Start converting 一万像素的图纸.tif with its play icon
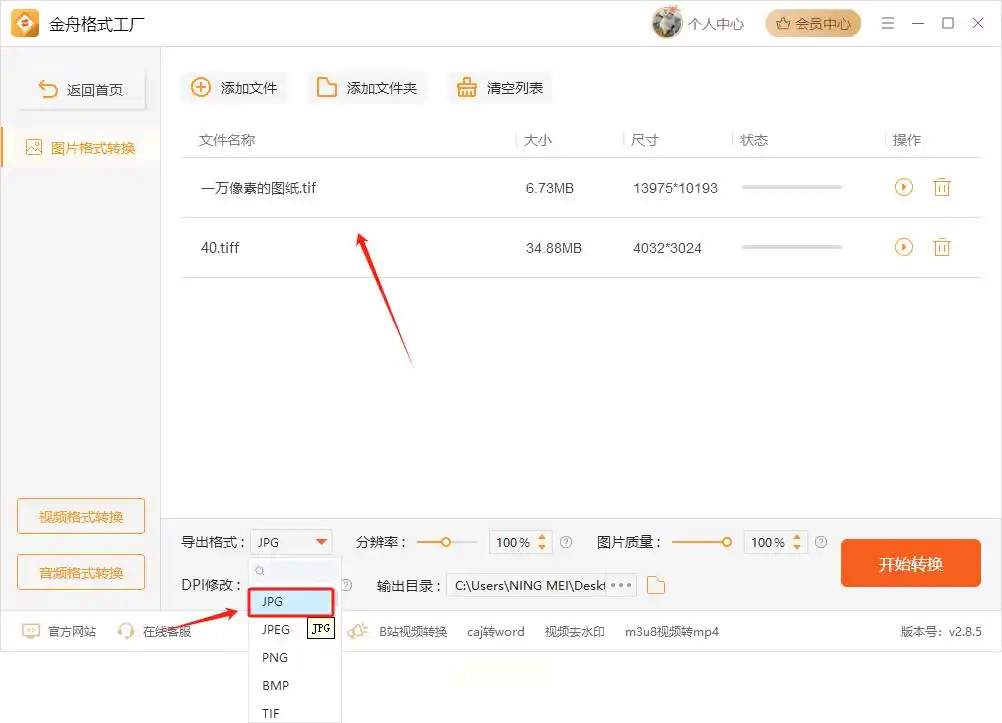 tap(903, 187)
